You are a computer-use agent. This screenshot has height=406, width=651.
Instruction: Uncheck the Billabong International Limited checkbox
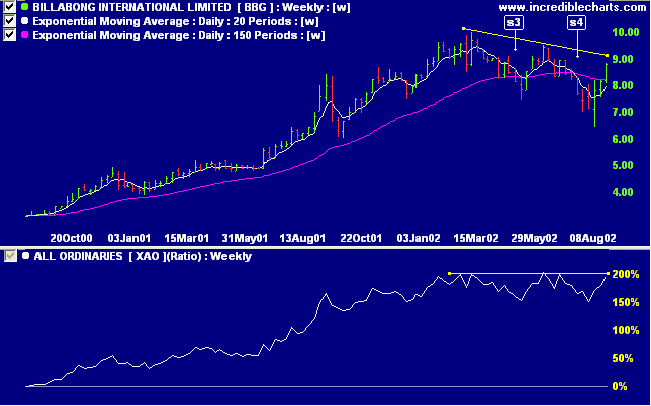[9, 7]
